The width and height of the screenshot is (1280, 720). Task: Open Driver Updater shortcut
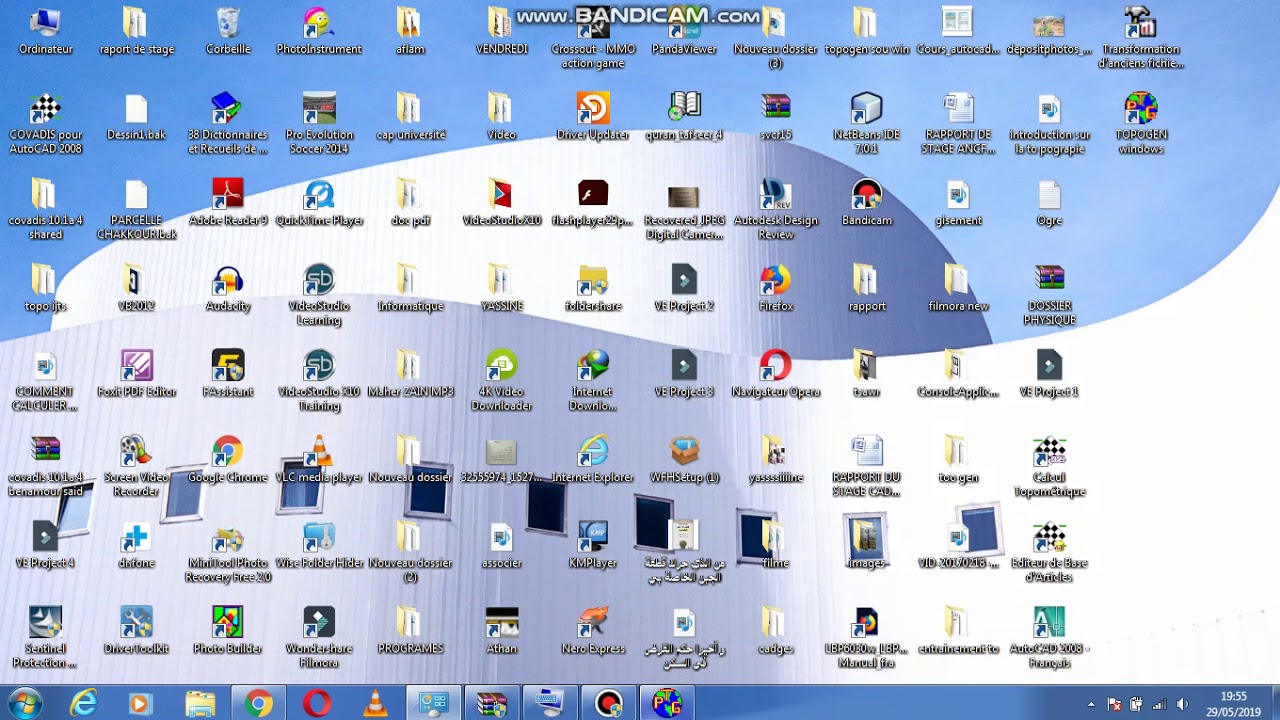[593, 116]
